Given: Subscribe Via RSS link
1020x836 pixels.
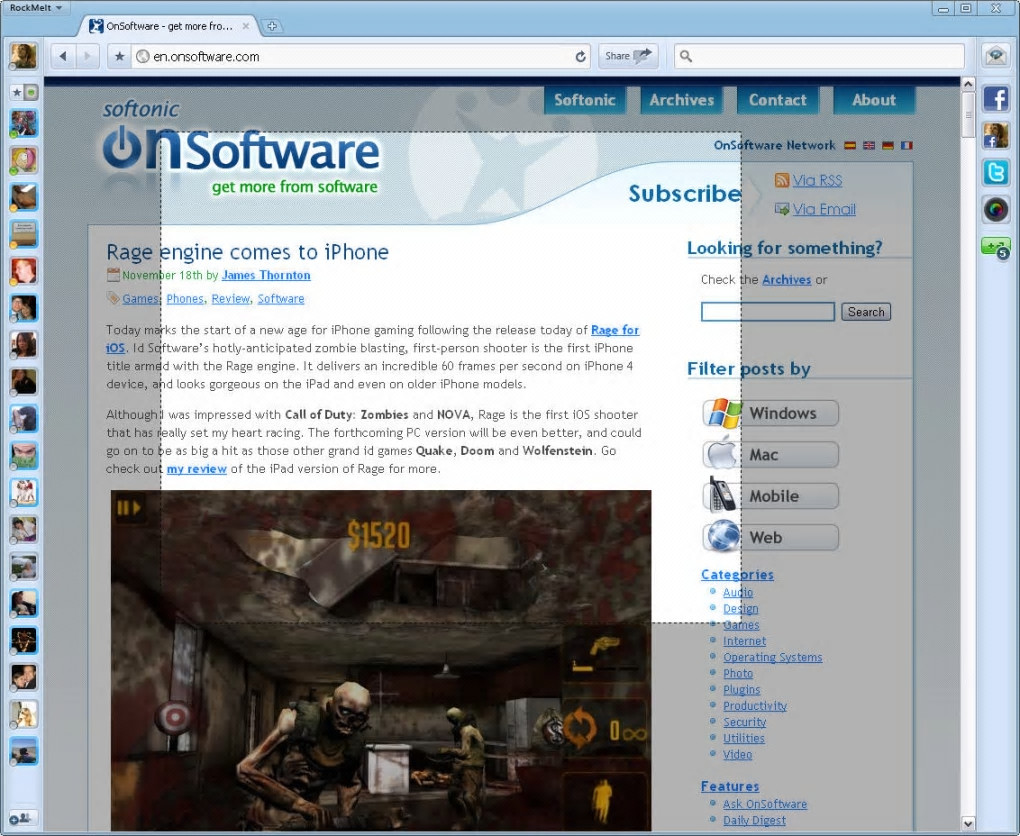Looking at the screenshot, I should point(817,181).
